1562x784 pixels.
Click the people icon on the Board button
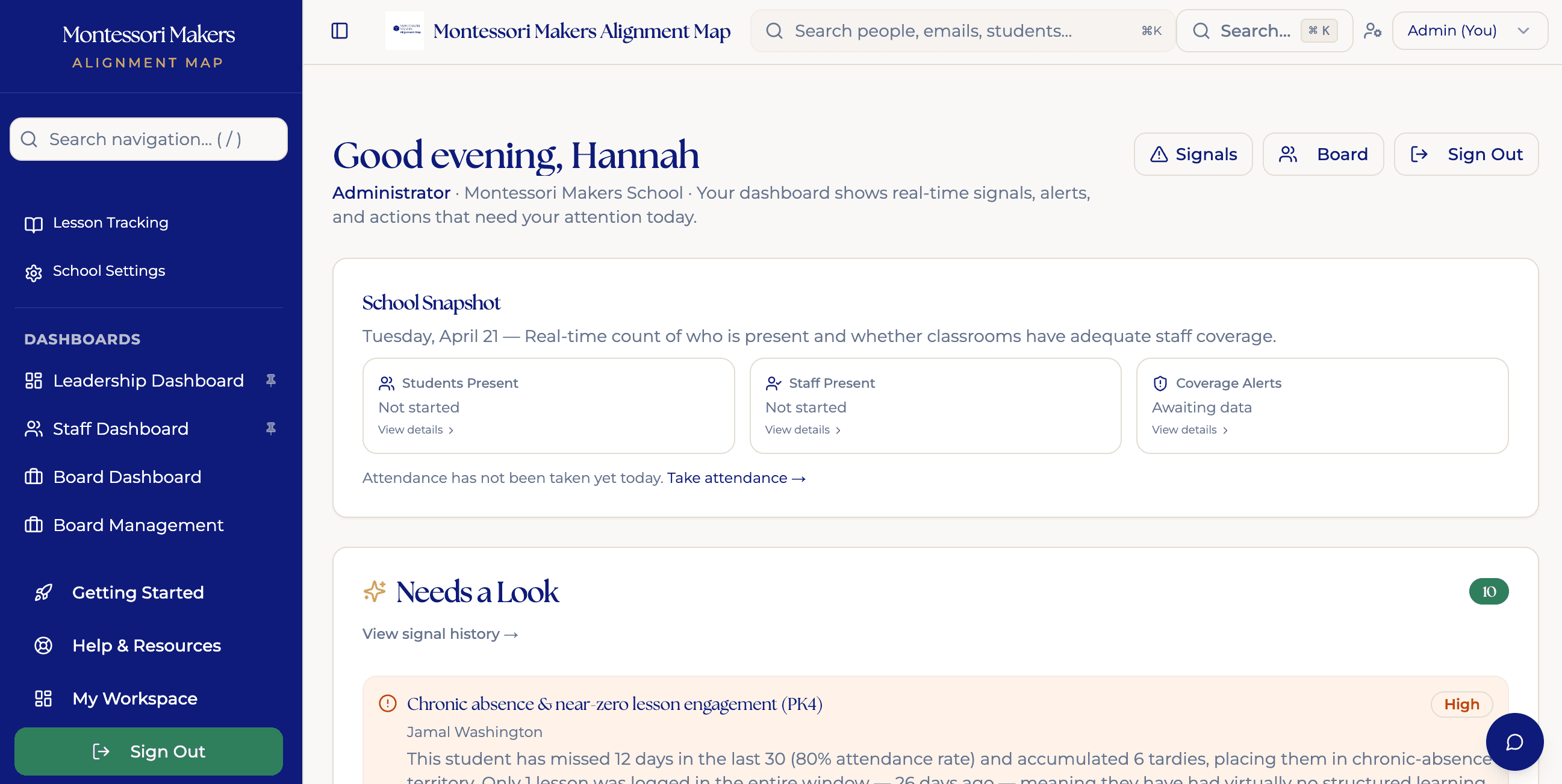pos(1288,154)
